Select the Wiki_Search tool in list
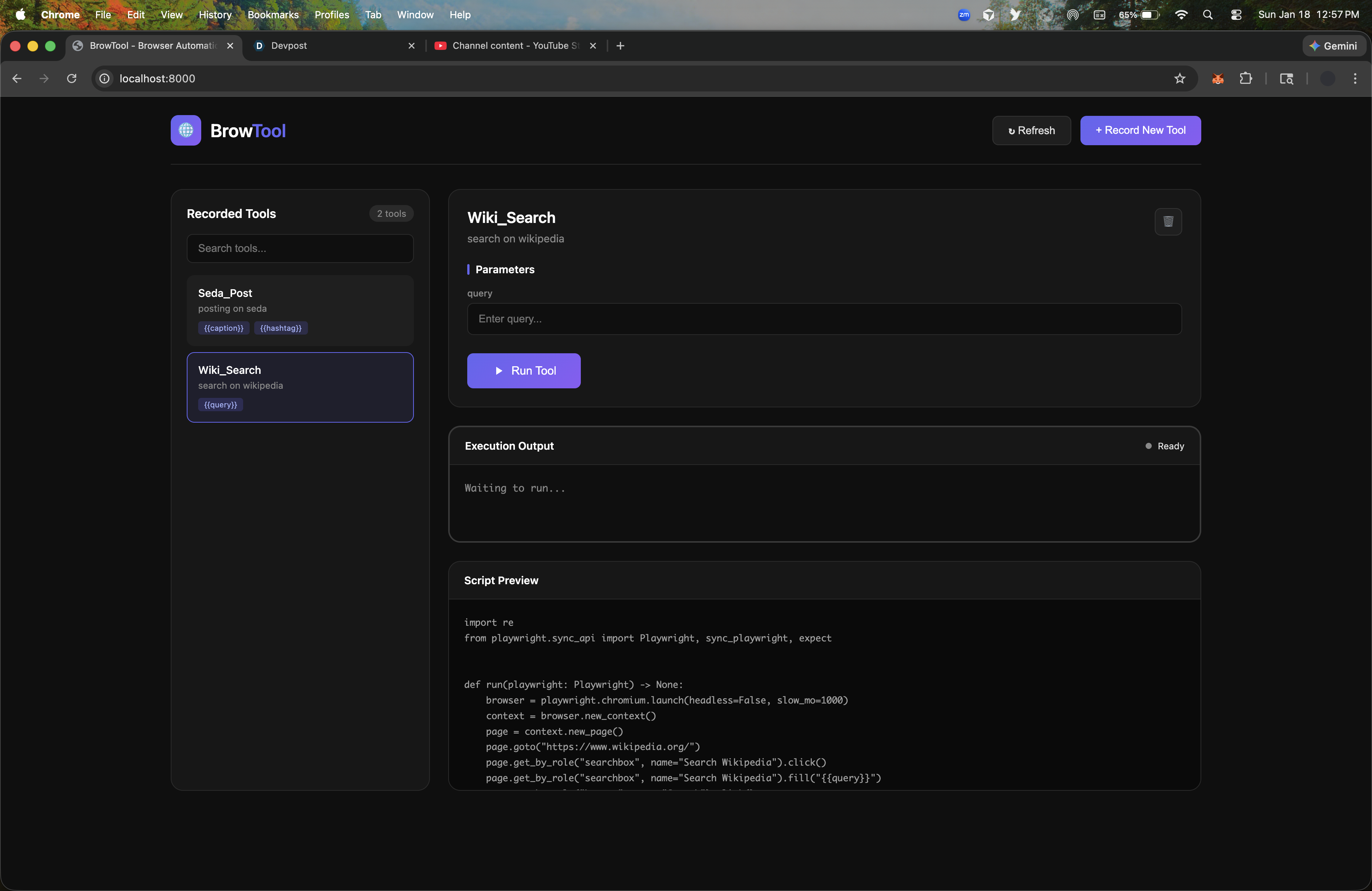 pos(300,387)
